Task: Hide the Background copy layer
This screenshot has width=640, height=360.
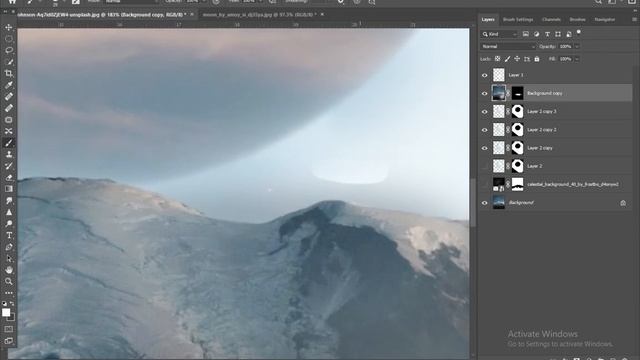Action: click(x=484, y=93)
